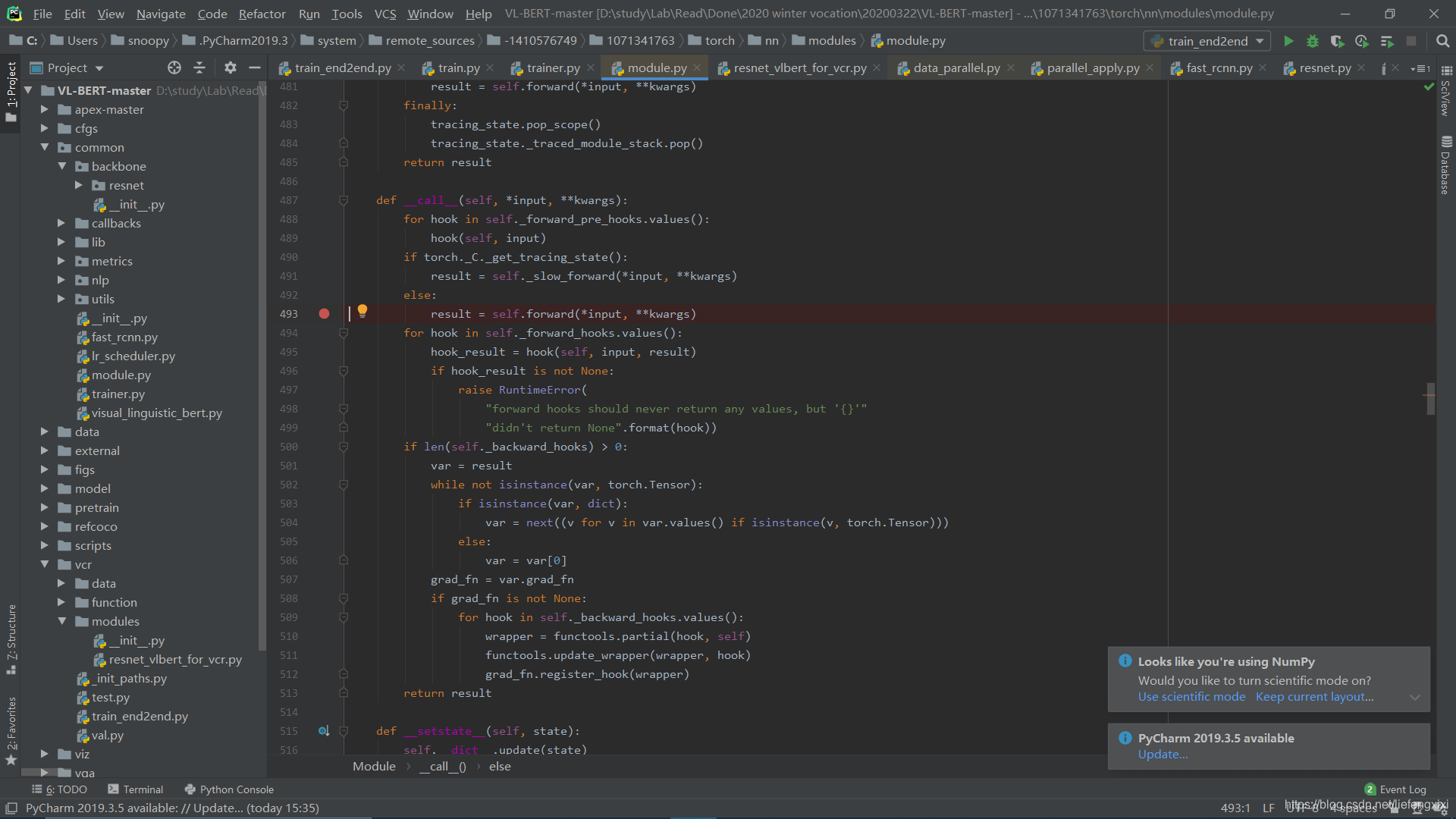1456x819 pixels.
Task: Open the Navigate menu
Action: point(161,14)
